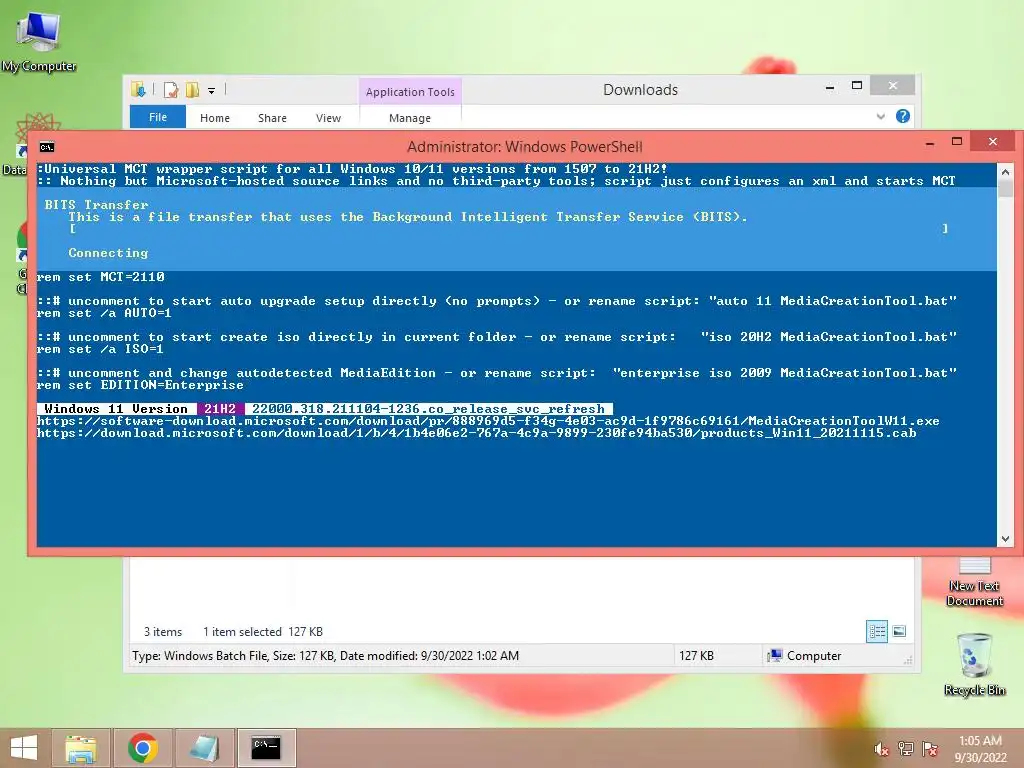Click the products_Win11_20211115.cab URL line
Image resolution: width=1024 pixels, height=768 pixels.
point(477,434)
